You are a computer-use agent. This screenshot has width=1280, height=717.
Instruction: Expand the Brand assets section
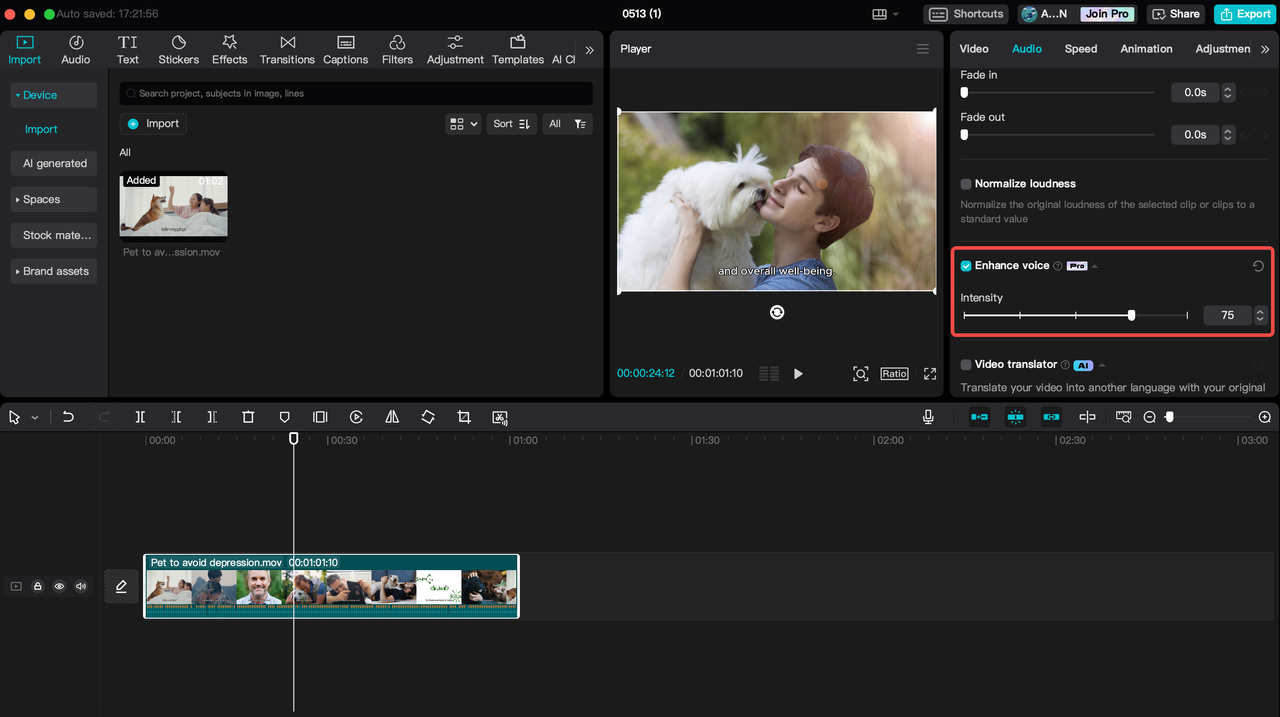(x=54, y=271)
